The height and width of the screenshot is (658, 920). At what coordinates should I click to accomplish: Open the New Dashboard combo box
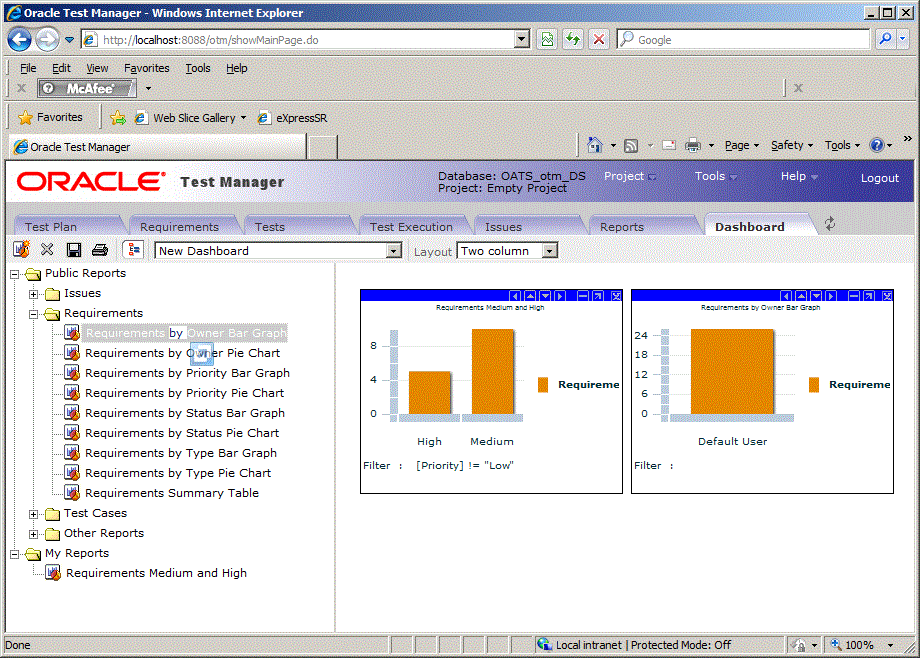click(394, 251)
